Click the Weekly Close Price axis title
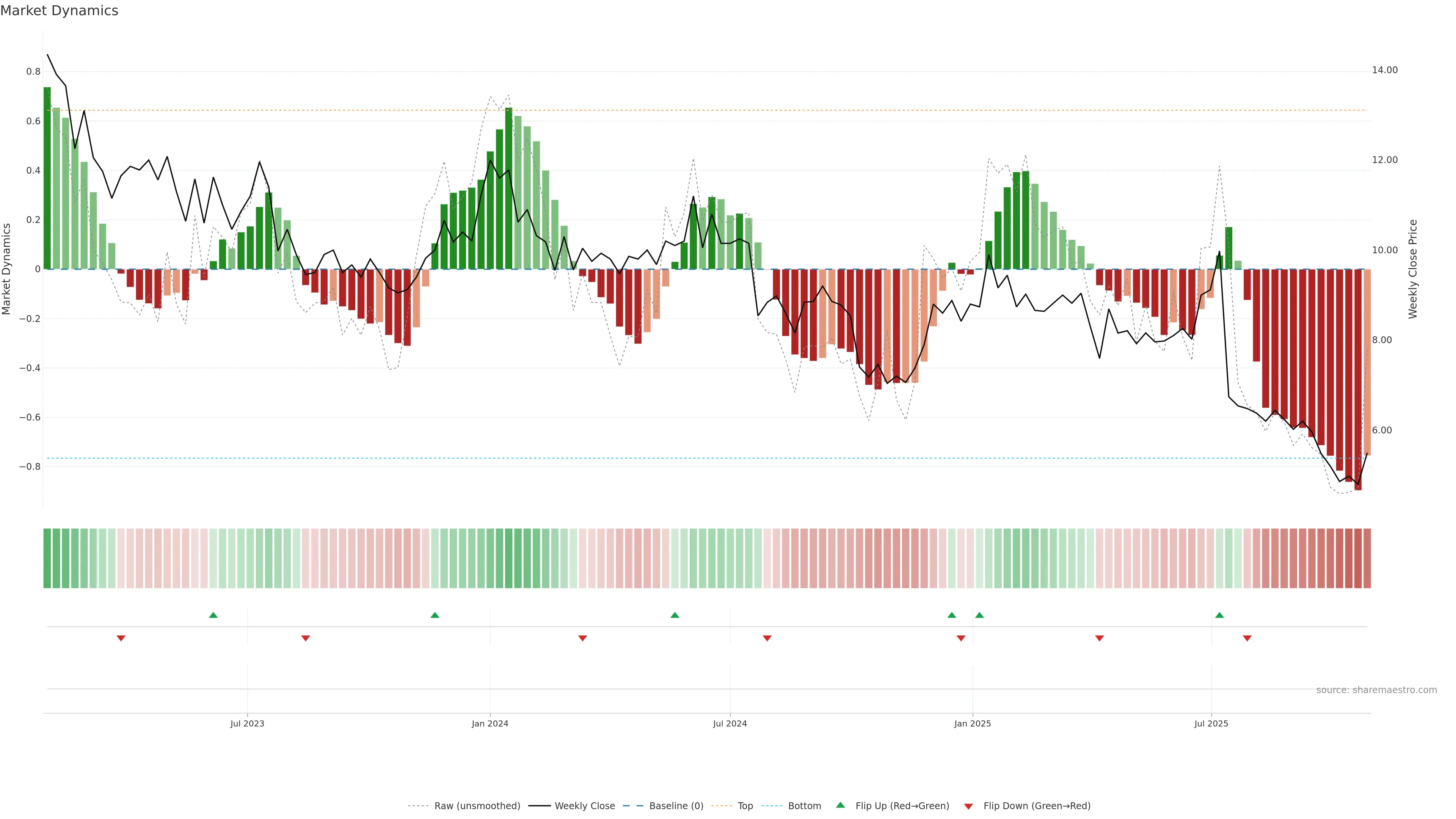Screen dimensions: 1456x819 click(x=1412, y=269)
